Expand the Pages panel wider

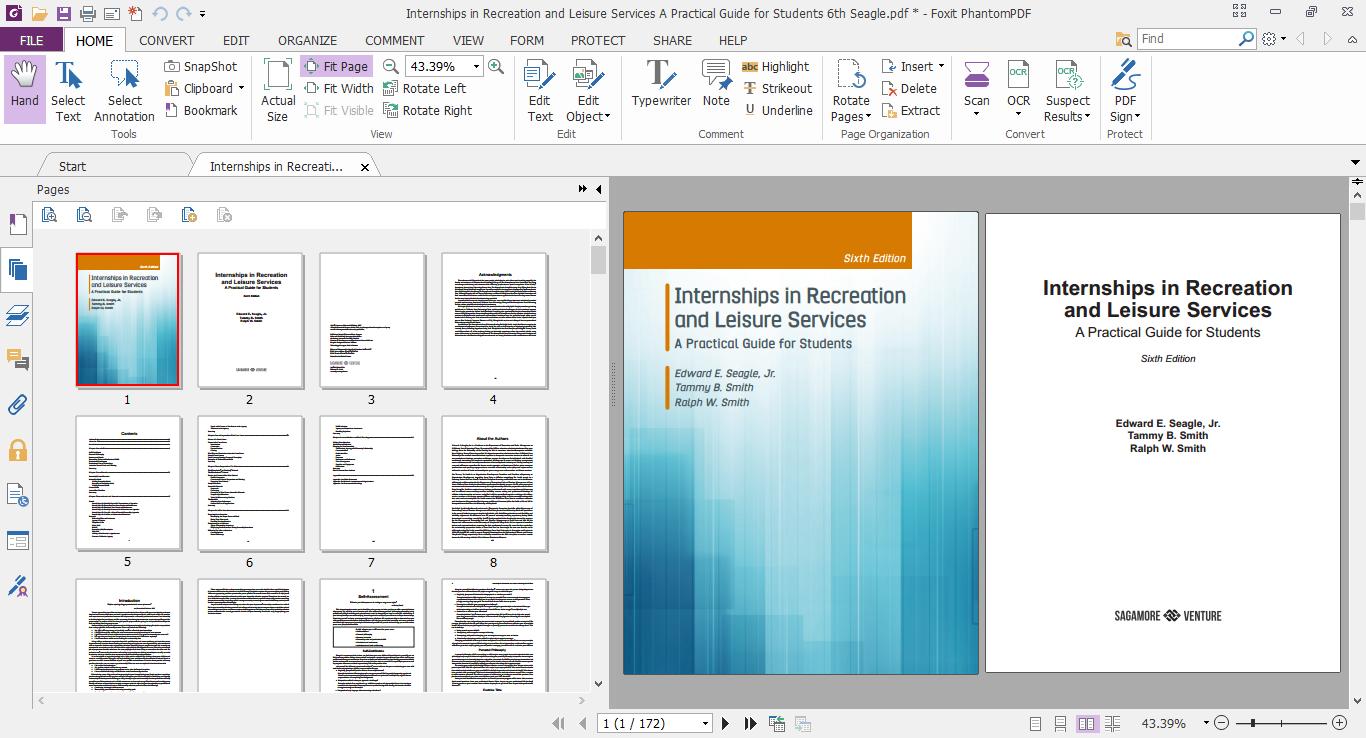tap(583, 189)
